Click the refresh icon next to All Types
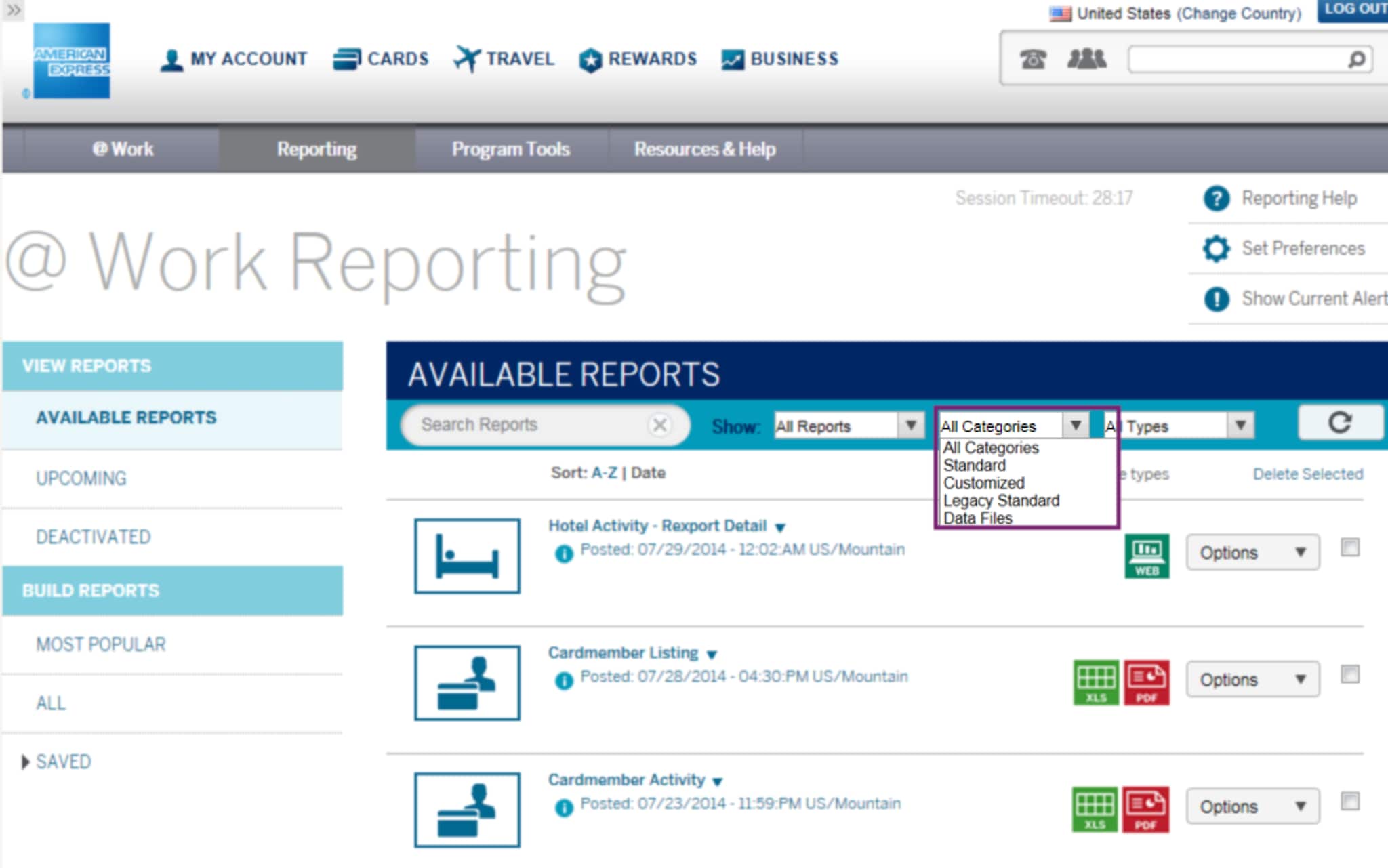Screen dimensions: 1388x868 (x=1341, y=423)
